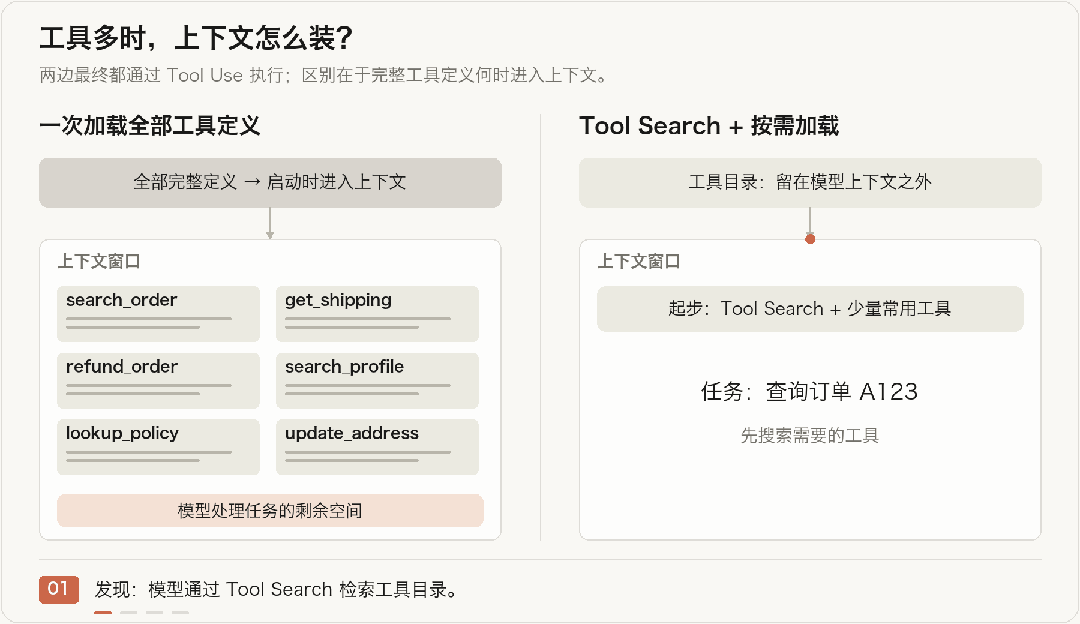The height and width of the screenshot is (624, 1080).
Task: Click the text 任务：查询订单 A123
Action: click(x=810, y=392)
